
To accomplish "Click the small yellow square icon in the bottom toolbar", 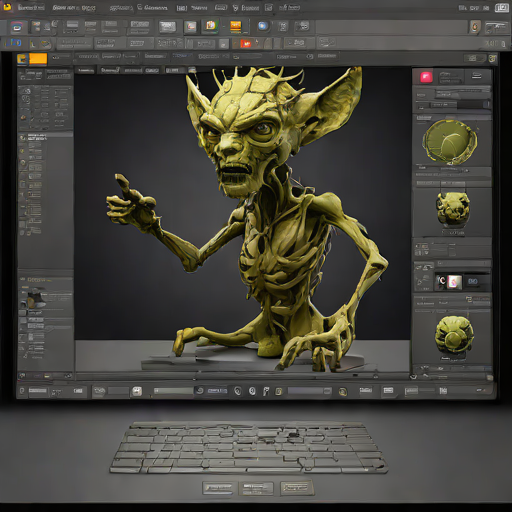I will (x=279, y=391).
